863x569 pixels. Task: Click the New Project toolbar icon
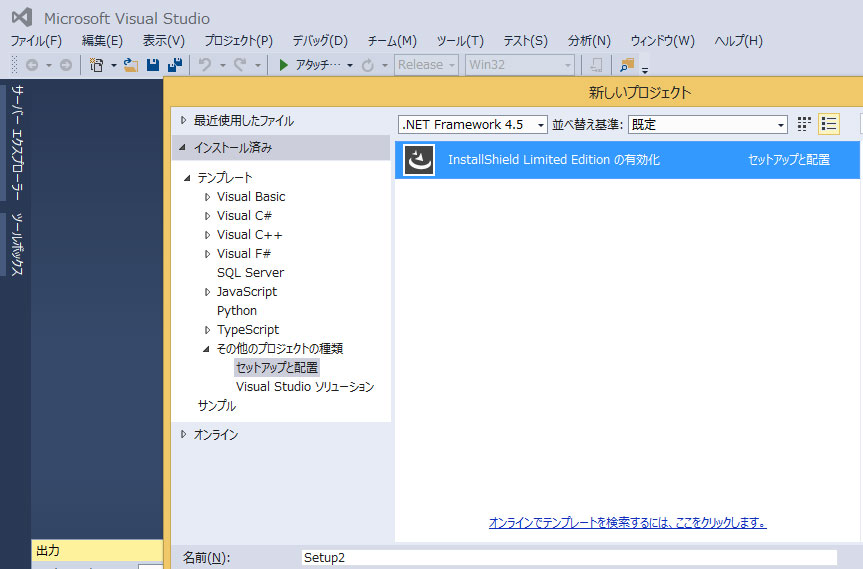(97, 65)
